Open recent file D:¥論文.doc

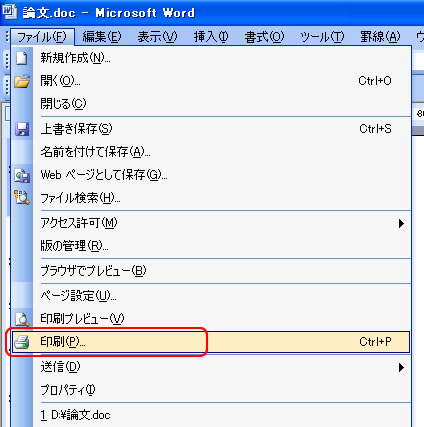point(75,415)
